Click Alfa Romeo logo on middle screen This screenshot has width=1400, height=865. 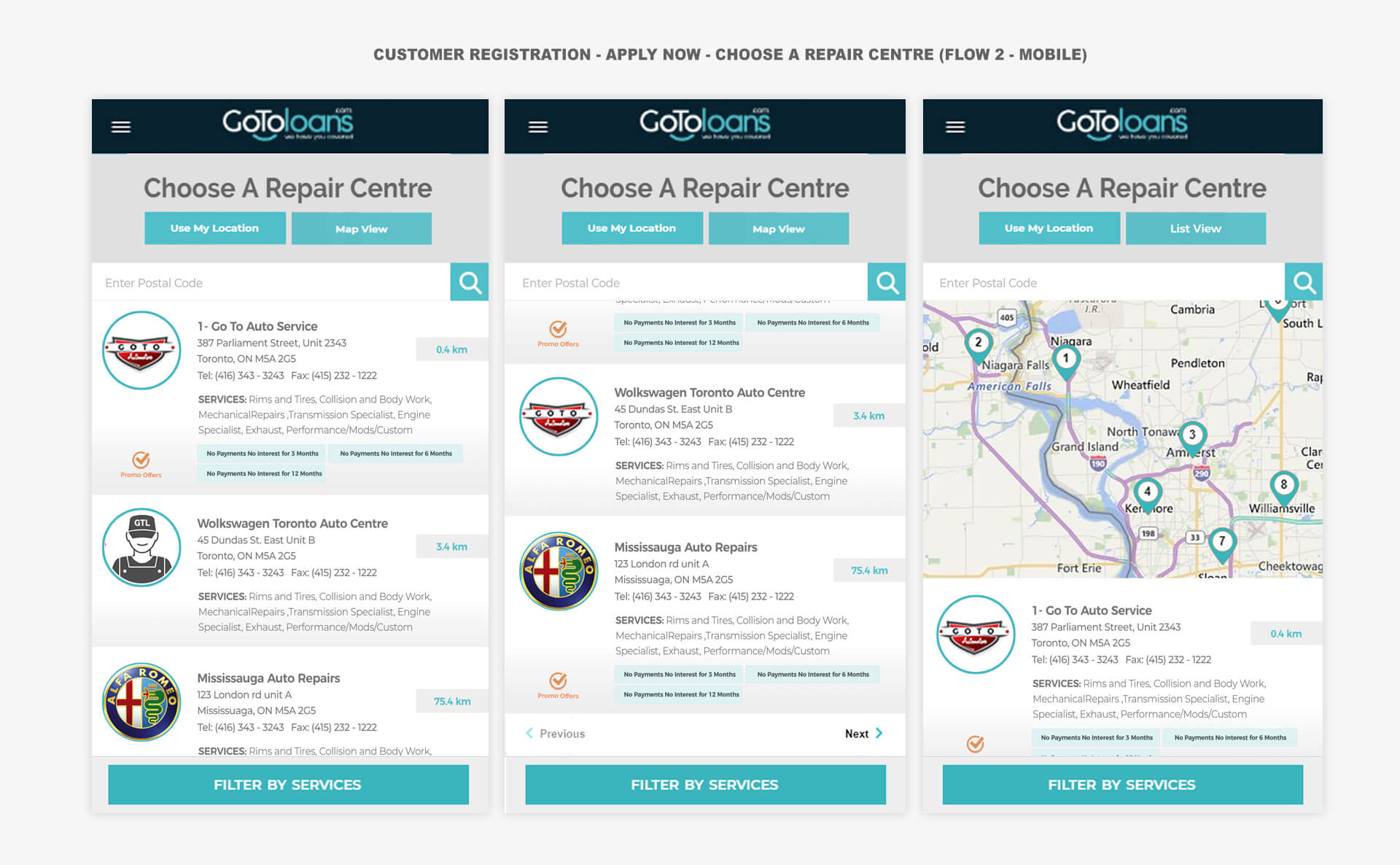point(559,571)
